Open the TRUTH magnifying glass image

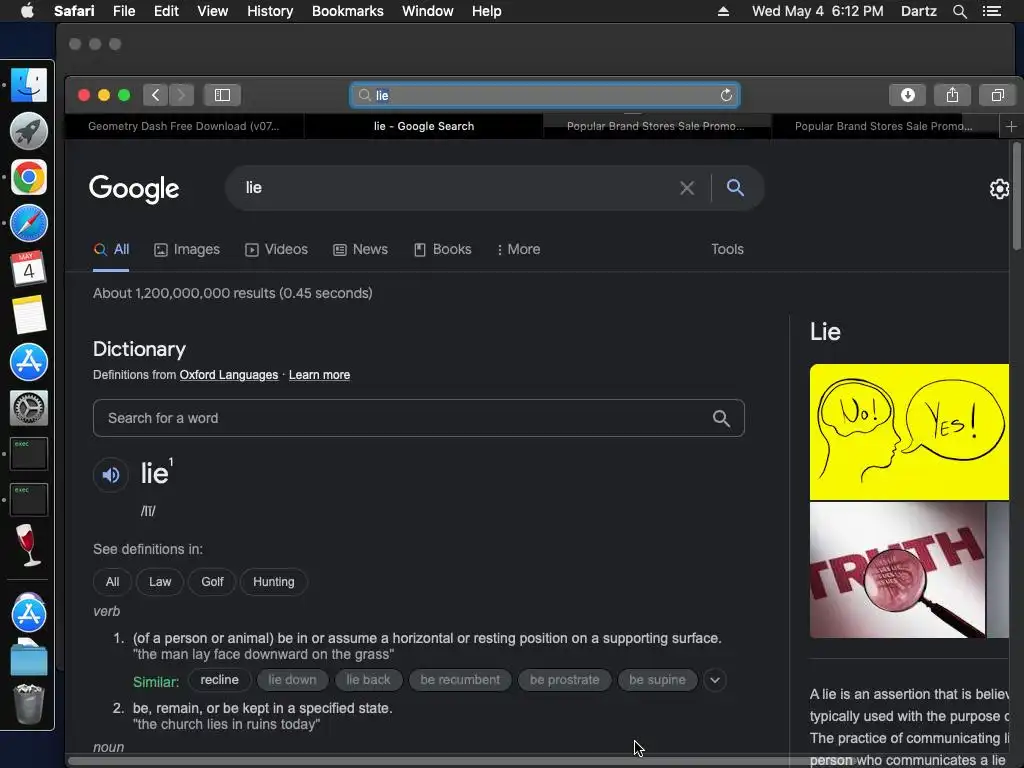pos(897,570)
